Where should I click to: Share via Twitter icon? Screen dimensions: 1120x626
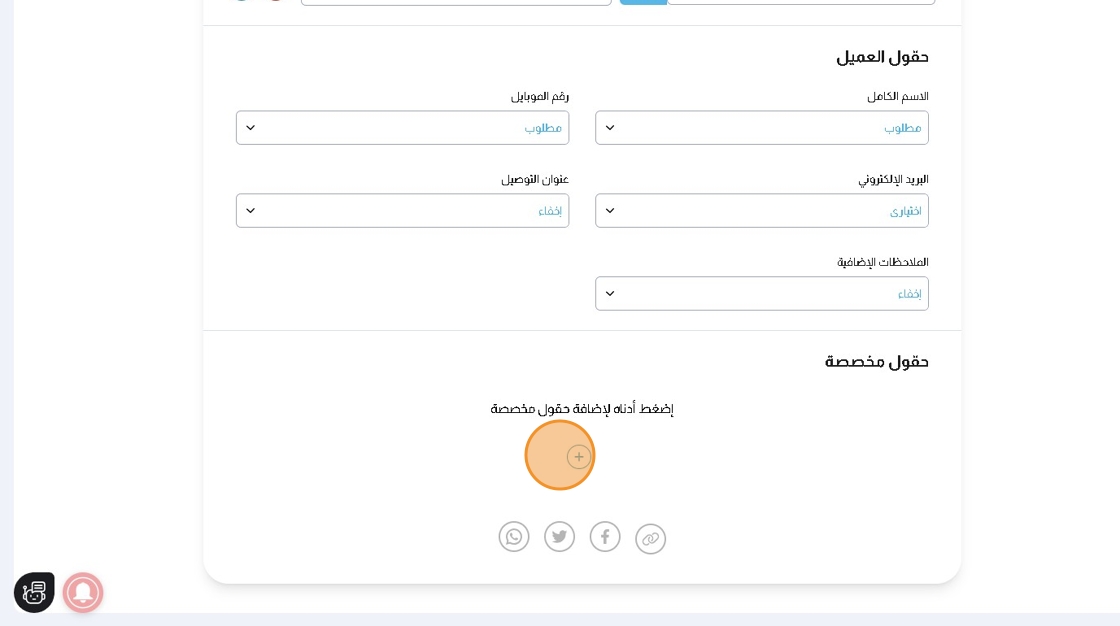tap(559, 537)
